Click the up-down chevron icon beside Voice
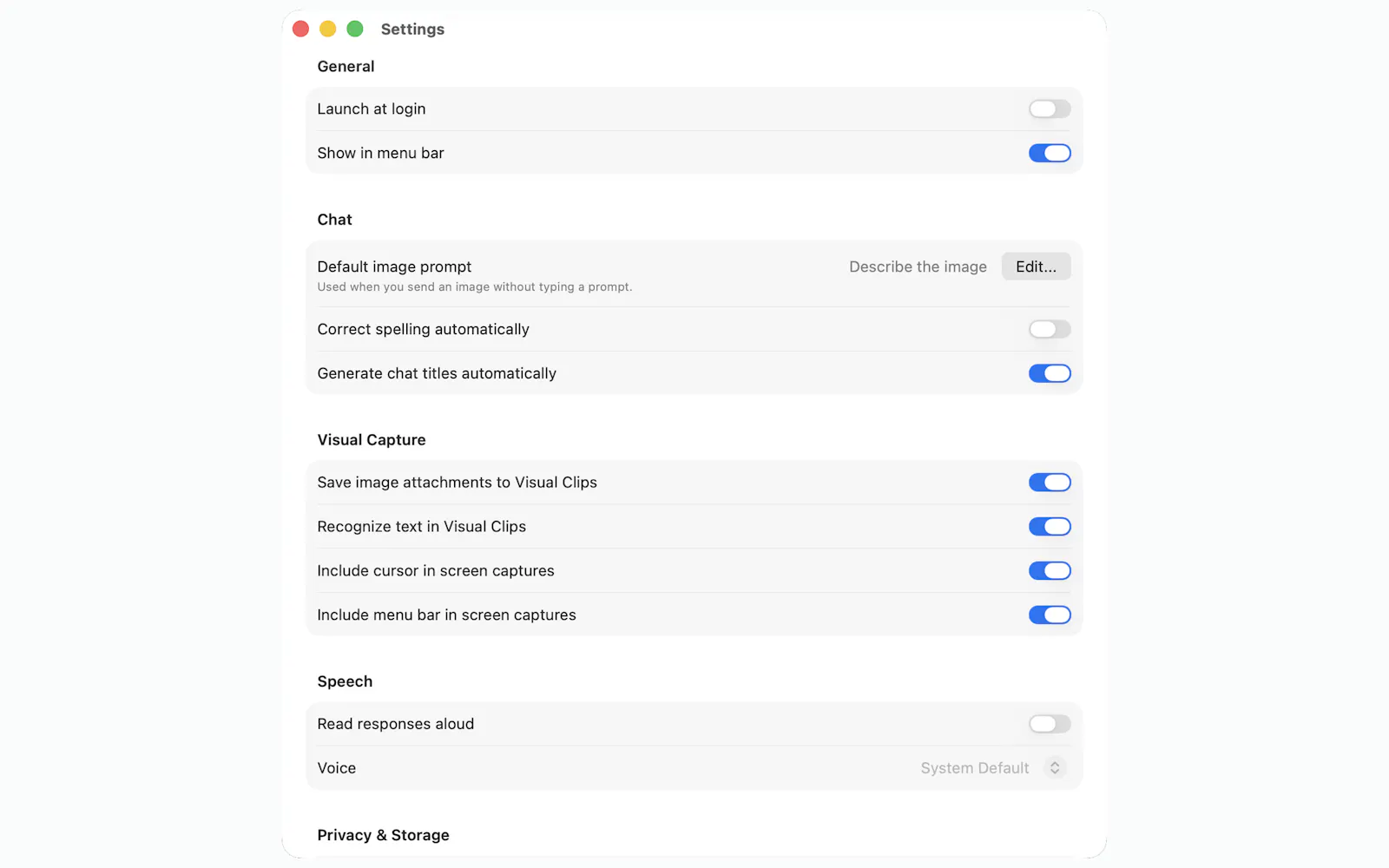 pos(1055,768)
